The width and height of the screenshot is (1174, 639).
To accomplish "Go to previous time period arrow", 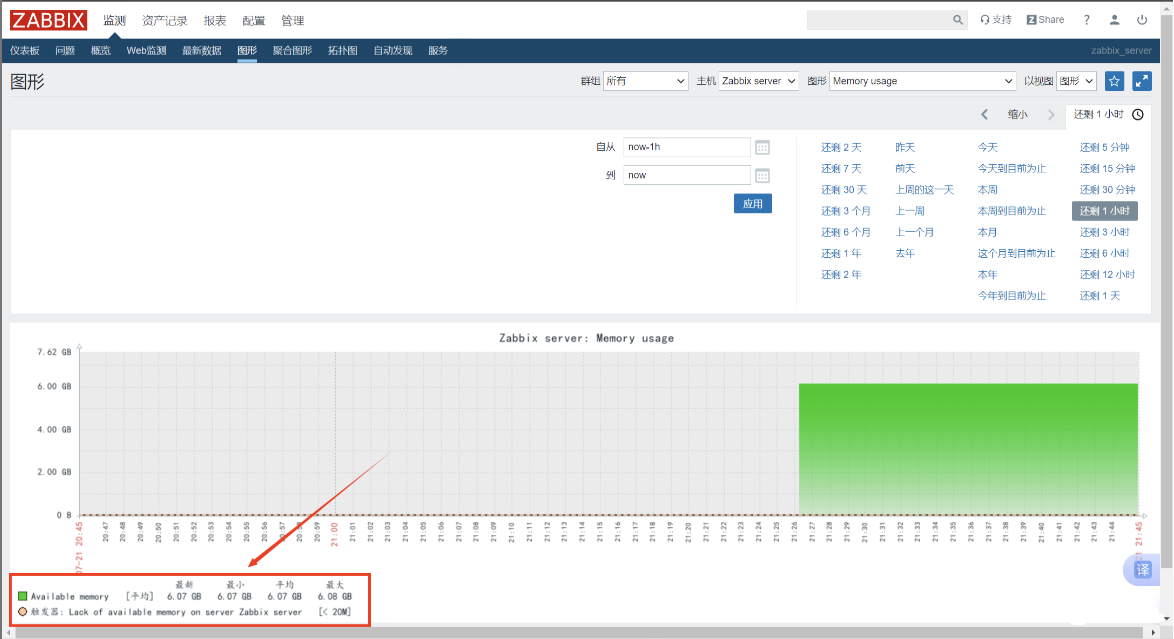I will 985,115.
